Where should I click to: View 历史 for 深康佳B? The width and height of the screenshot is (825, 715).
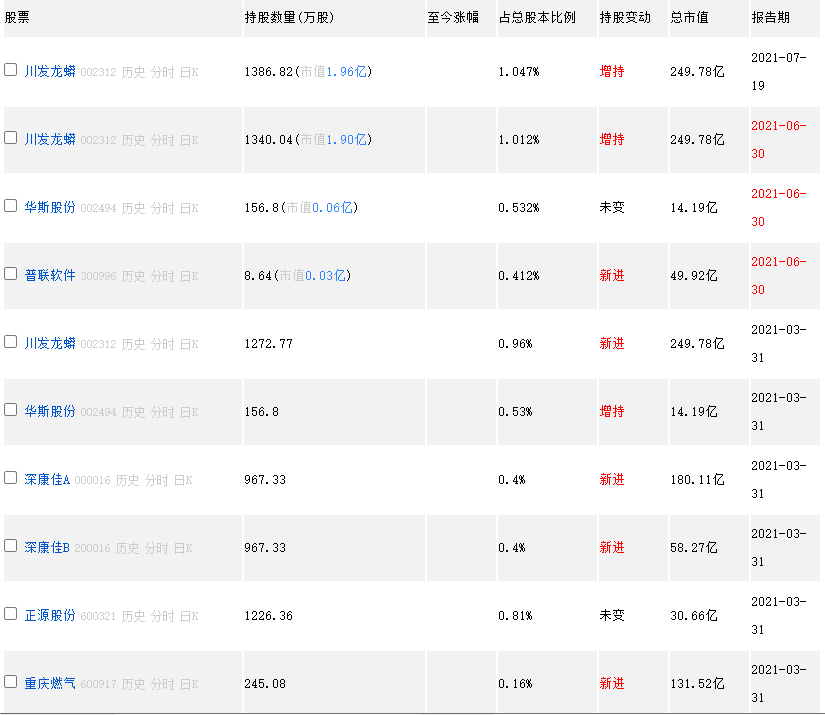(127, 548)
